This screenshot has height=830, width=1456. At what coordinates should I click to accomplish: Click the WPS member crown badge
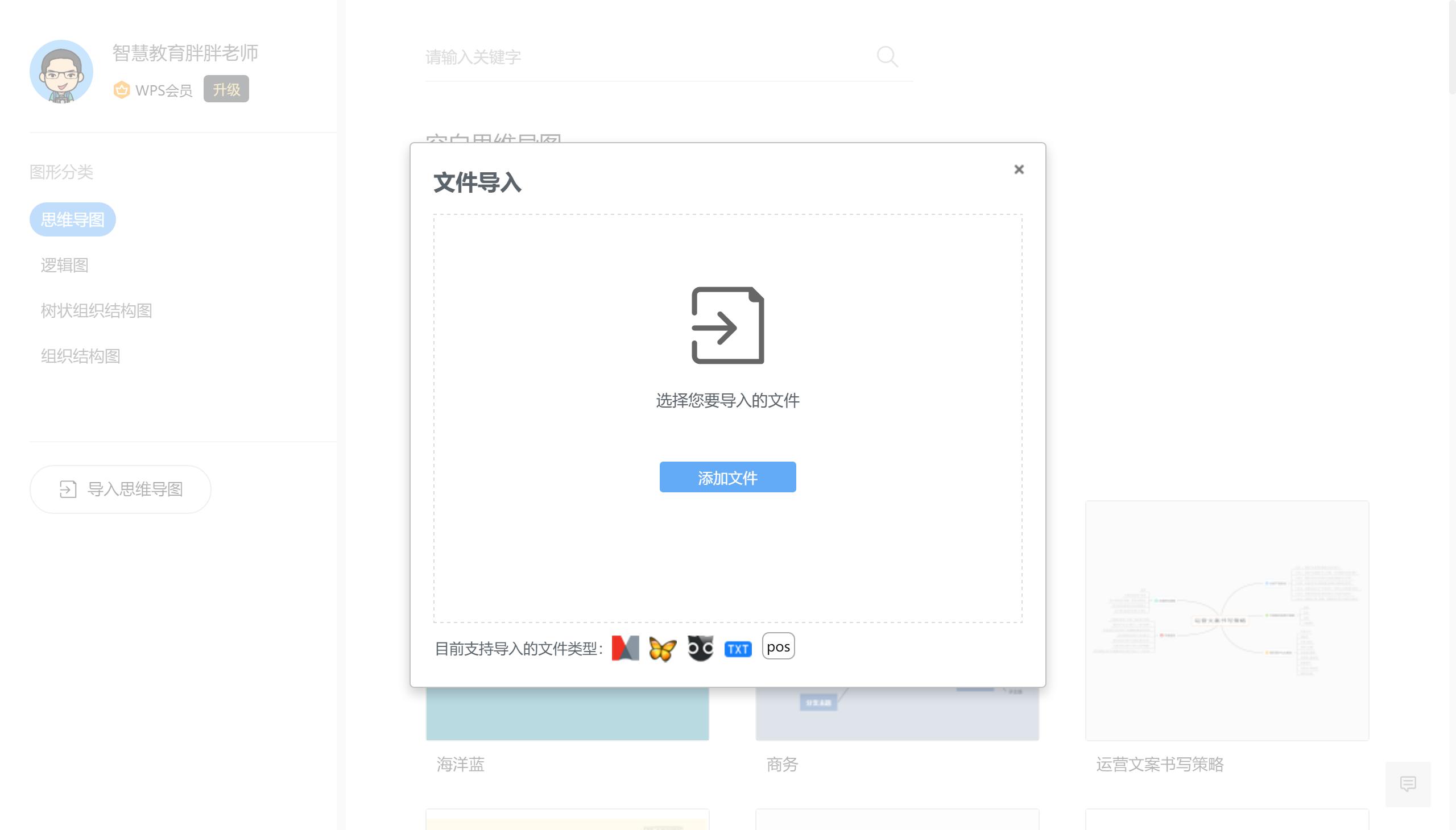pyautogui.click(x=122, y=89)
